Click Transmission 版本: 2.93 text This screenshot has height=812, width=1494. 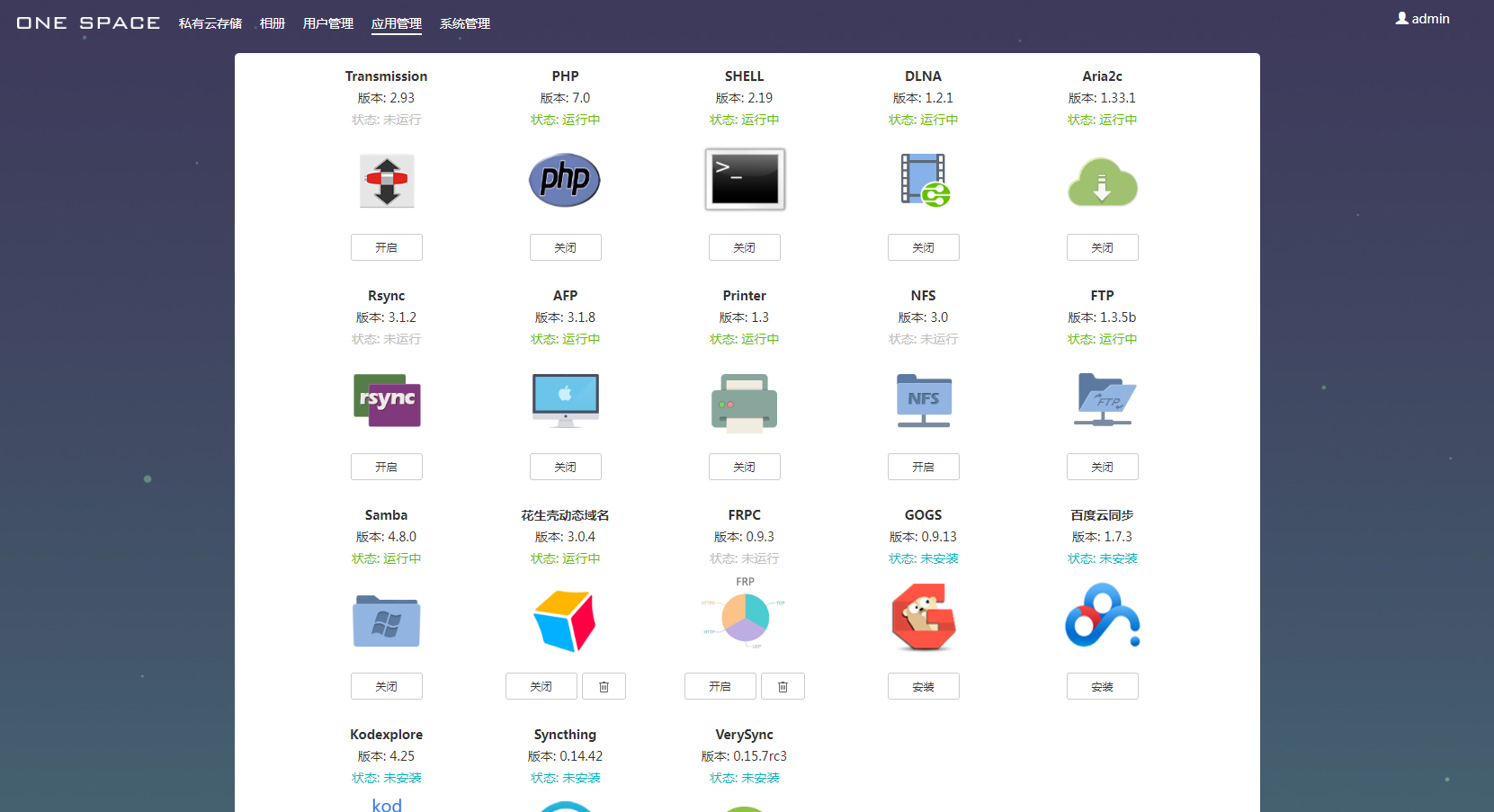pyautogui.click(x=387, y=98)
